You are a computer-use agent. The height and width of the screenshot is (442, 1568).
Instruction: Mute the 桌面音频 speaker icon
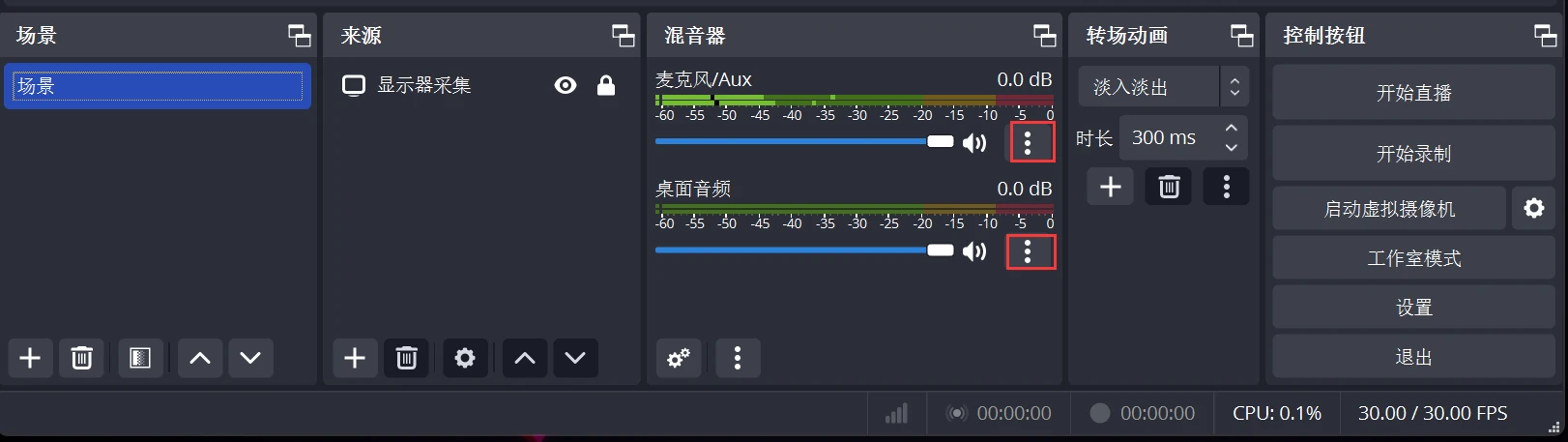tap(974, 251)
